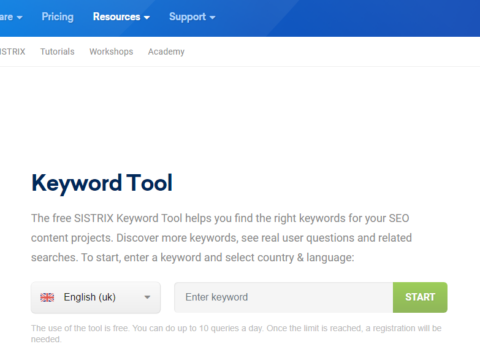Click the caret arrow next to Resources
Viewport: 480px width, 360px height.
click(147, 18)
